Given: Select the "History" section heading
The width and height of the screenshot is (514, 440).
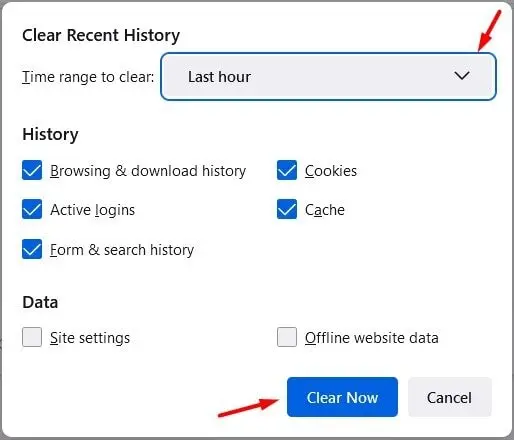Looking at the screenshot, I should (50, 135).
